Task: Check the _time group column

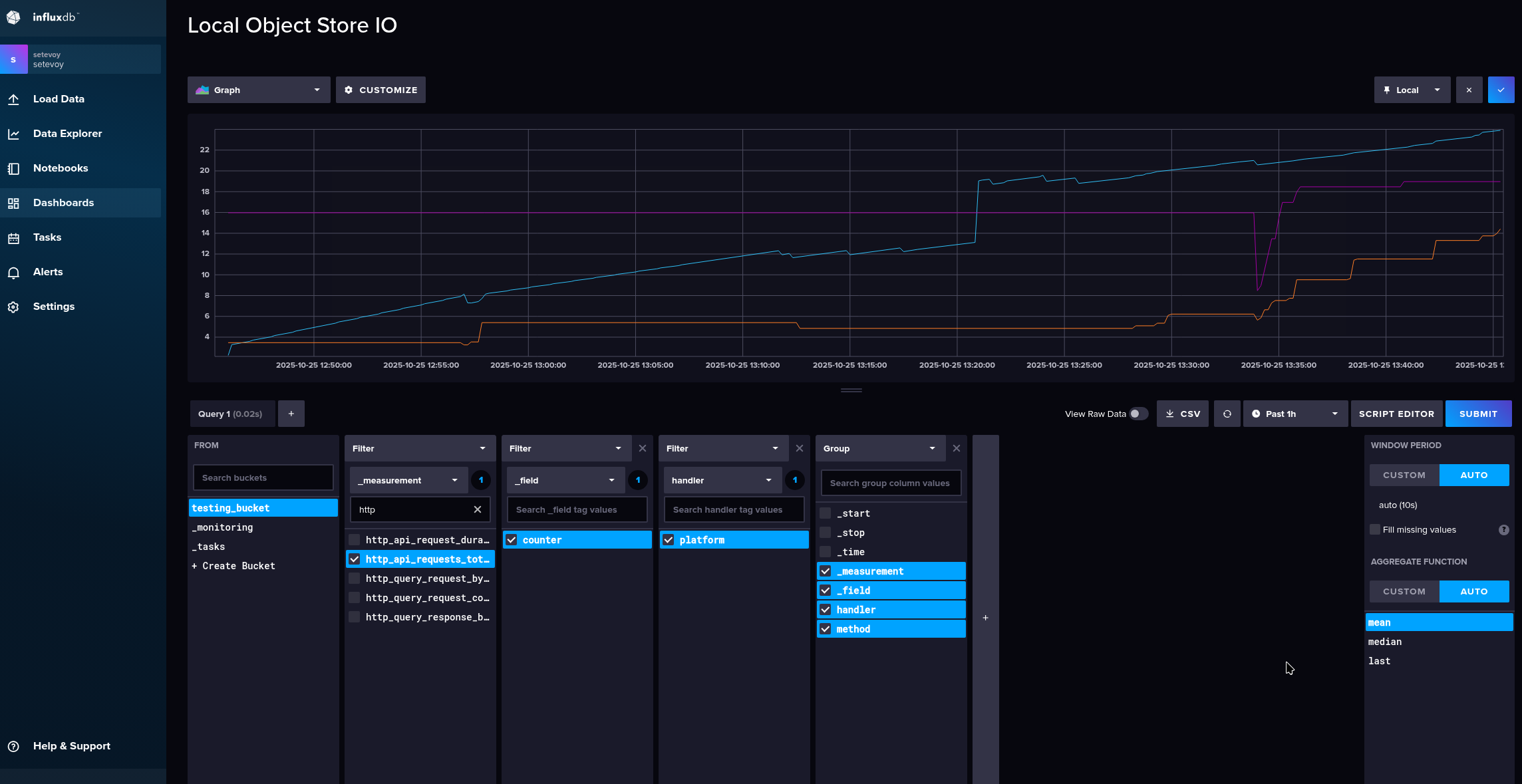Action: point(826,552)
